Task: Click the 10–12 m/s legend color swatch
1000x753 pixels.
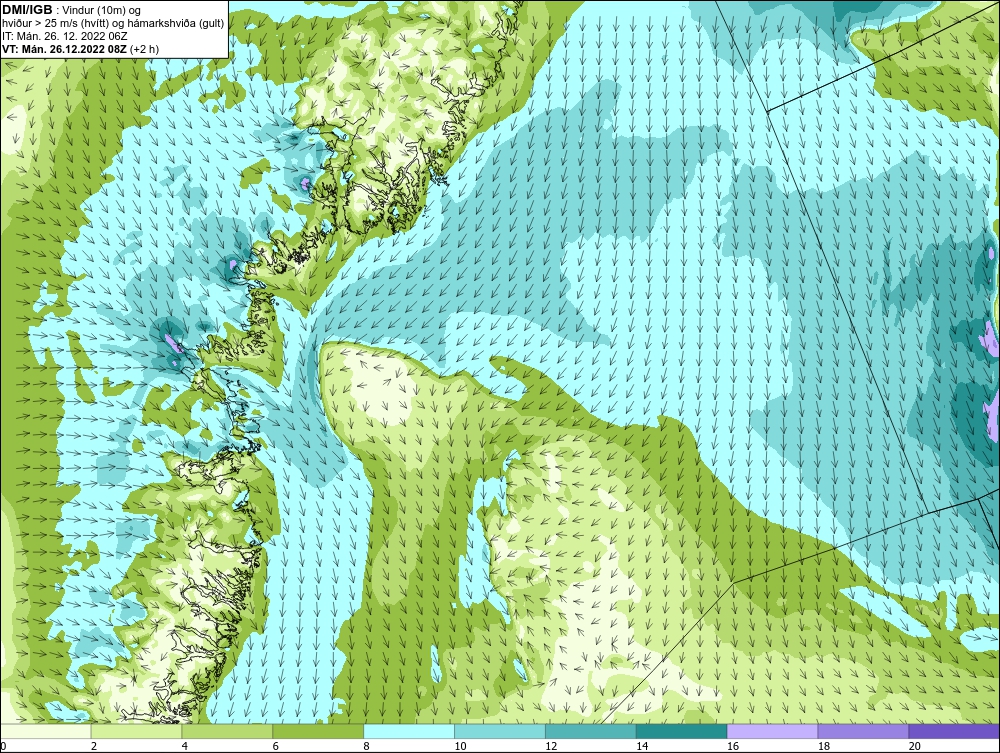Action: pyautogui.click(x=499, y=731)
